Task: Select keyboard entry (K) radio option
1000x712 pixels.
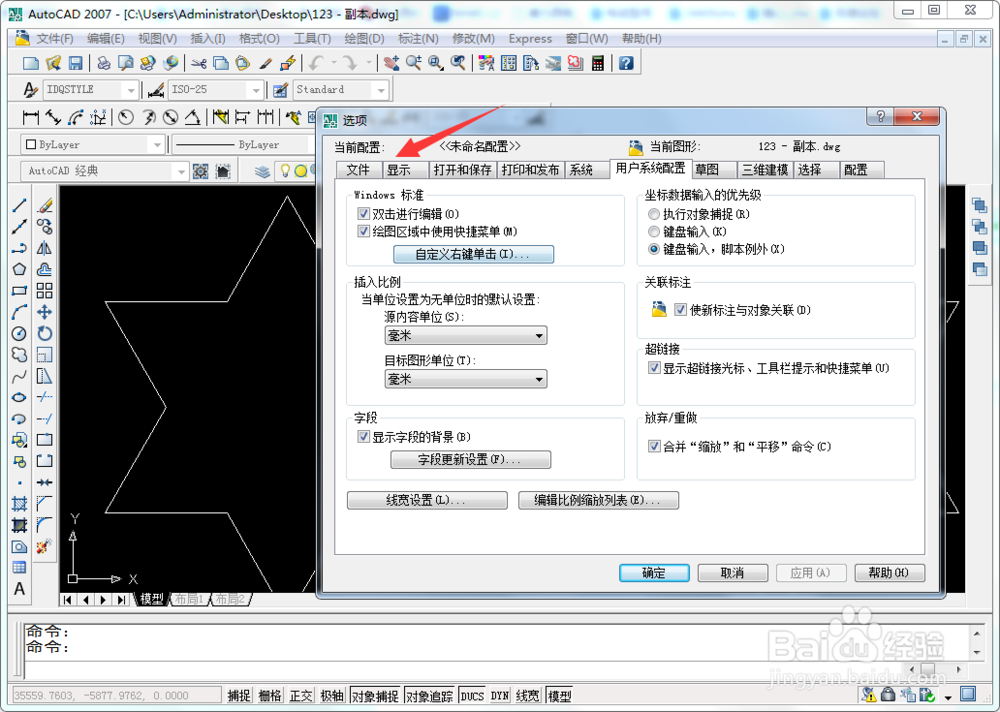Action: click(x=654, y=232)
